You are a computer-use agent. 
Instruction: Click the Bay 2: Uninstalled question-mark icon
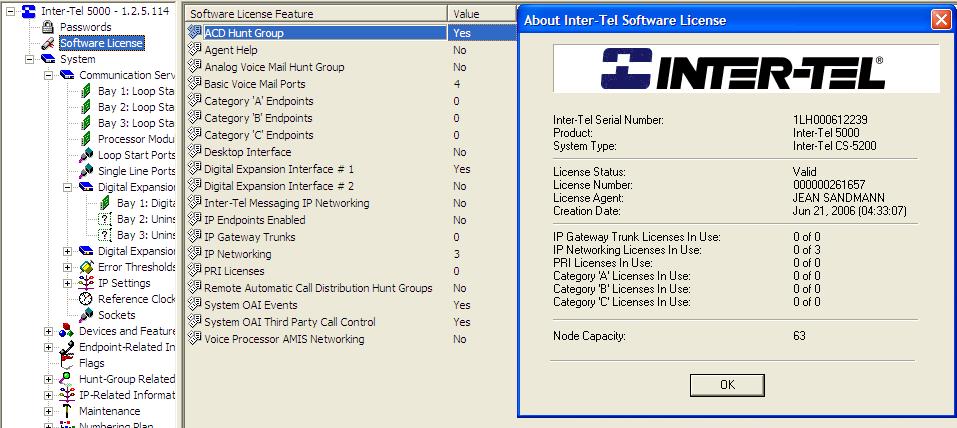[x=106, y=219]
